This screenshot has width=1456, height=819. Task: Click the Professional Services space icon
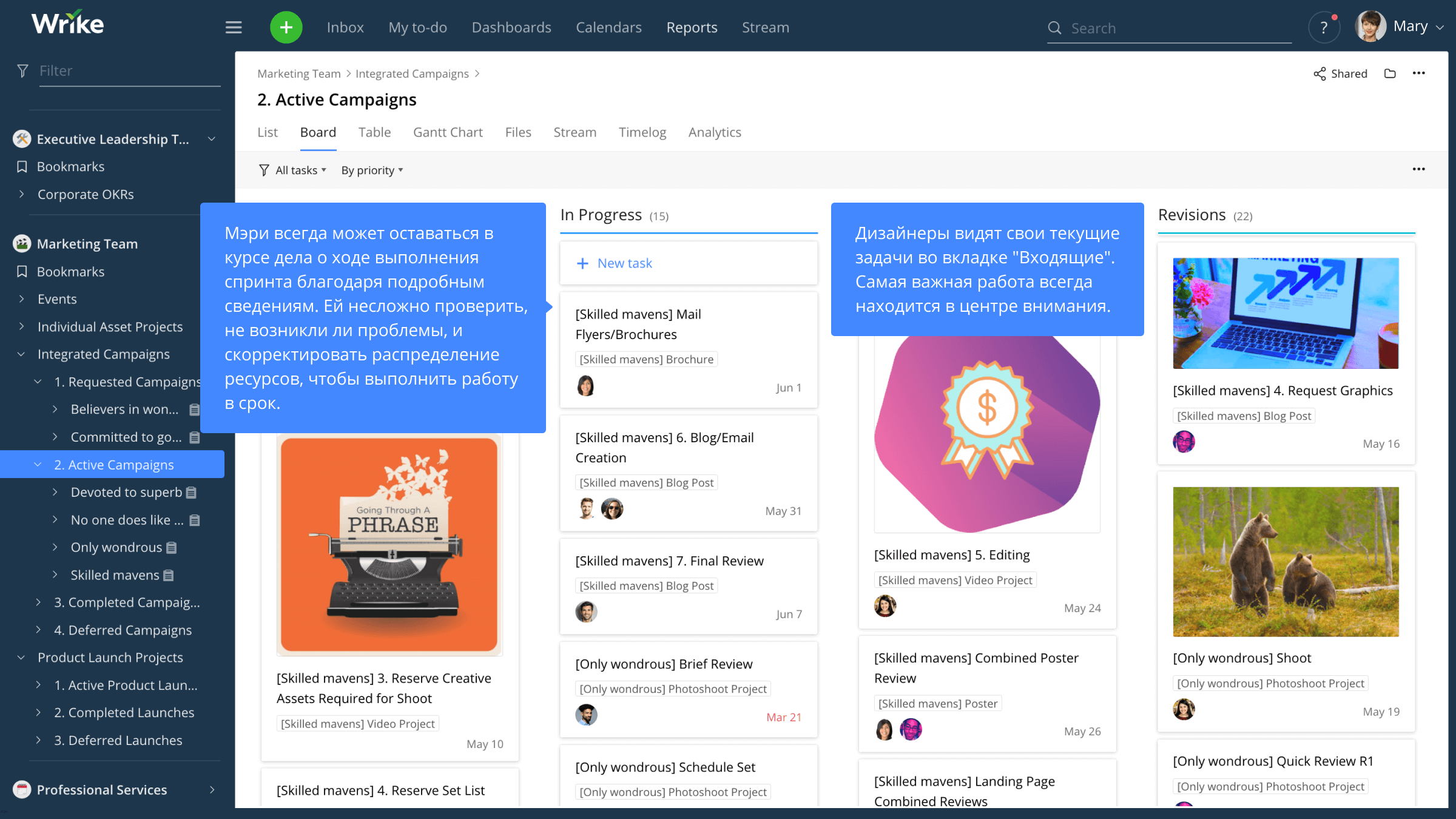(22, 789)
